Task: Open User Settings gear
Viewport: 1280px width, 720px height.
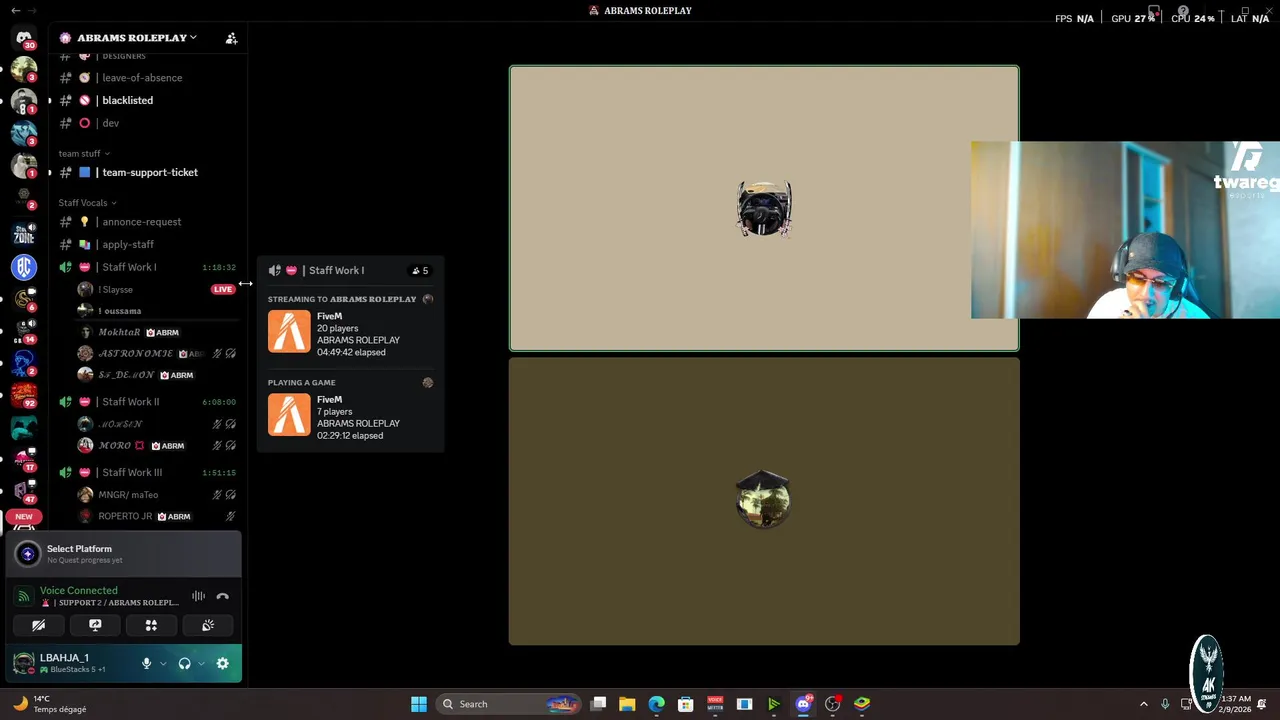Action: click(222, 663)
